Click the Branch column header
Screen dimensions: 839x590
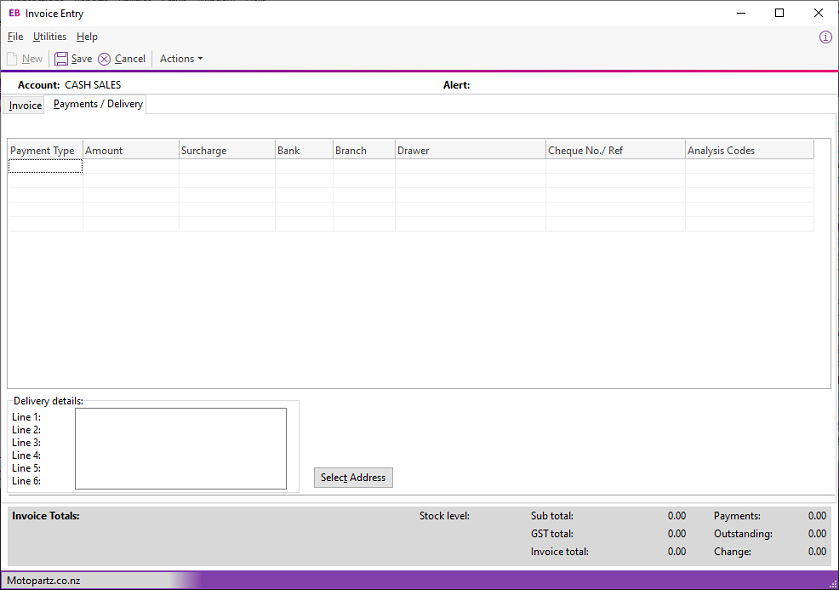click(x=364, y=150)
